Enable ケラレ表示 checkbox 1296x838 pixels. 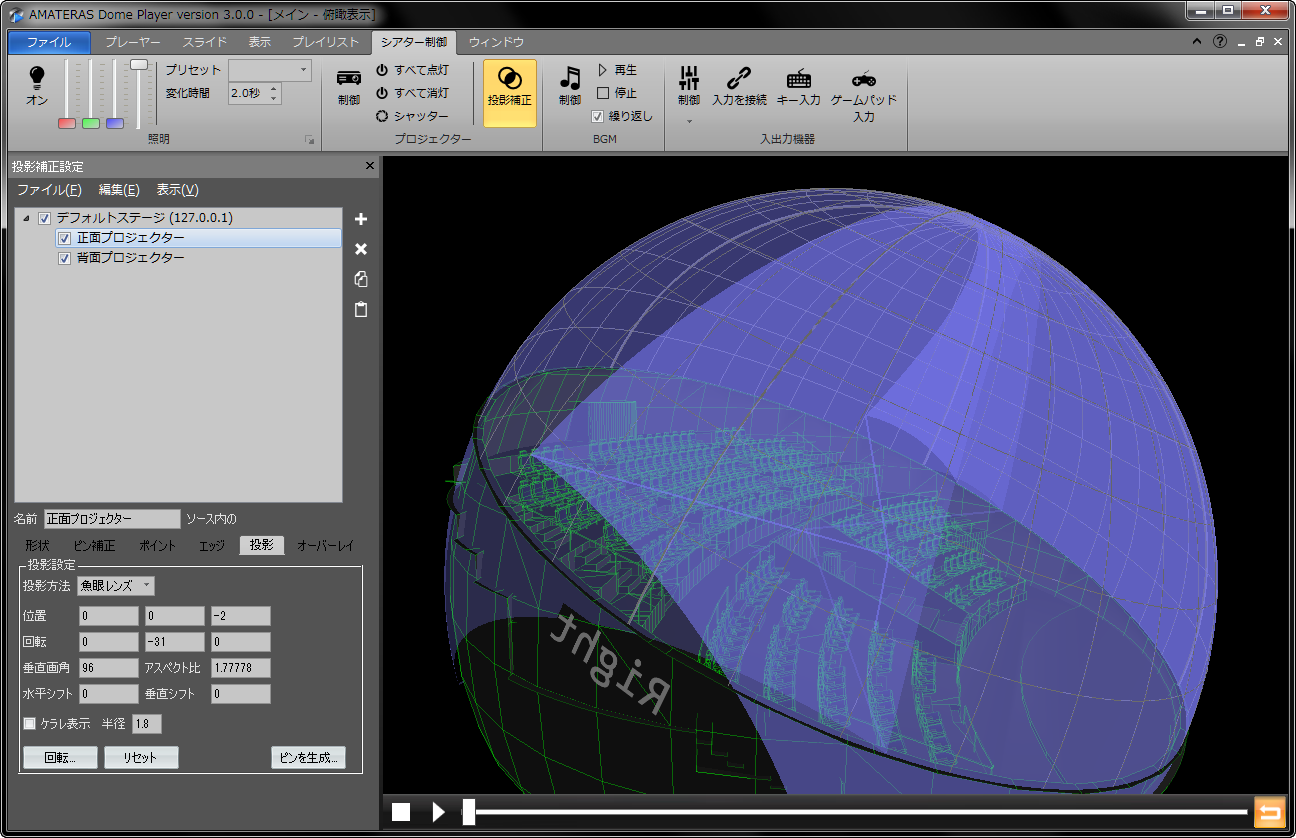click(29, 723)
